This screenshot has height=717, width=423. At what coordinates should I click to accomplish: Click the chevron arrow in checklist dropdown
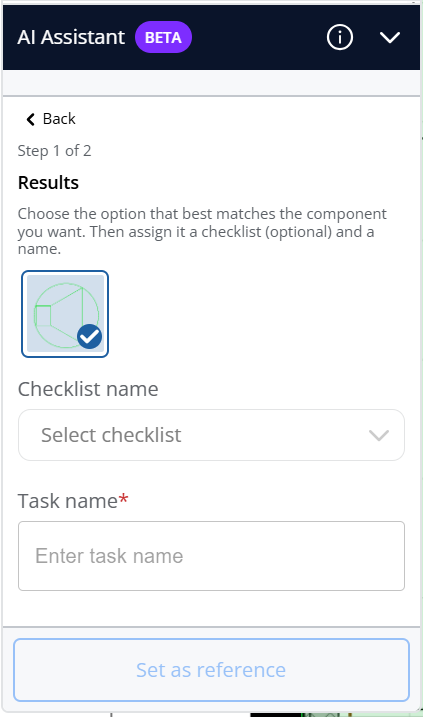[379, 435]
